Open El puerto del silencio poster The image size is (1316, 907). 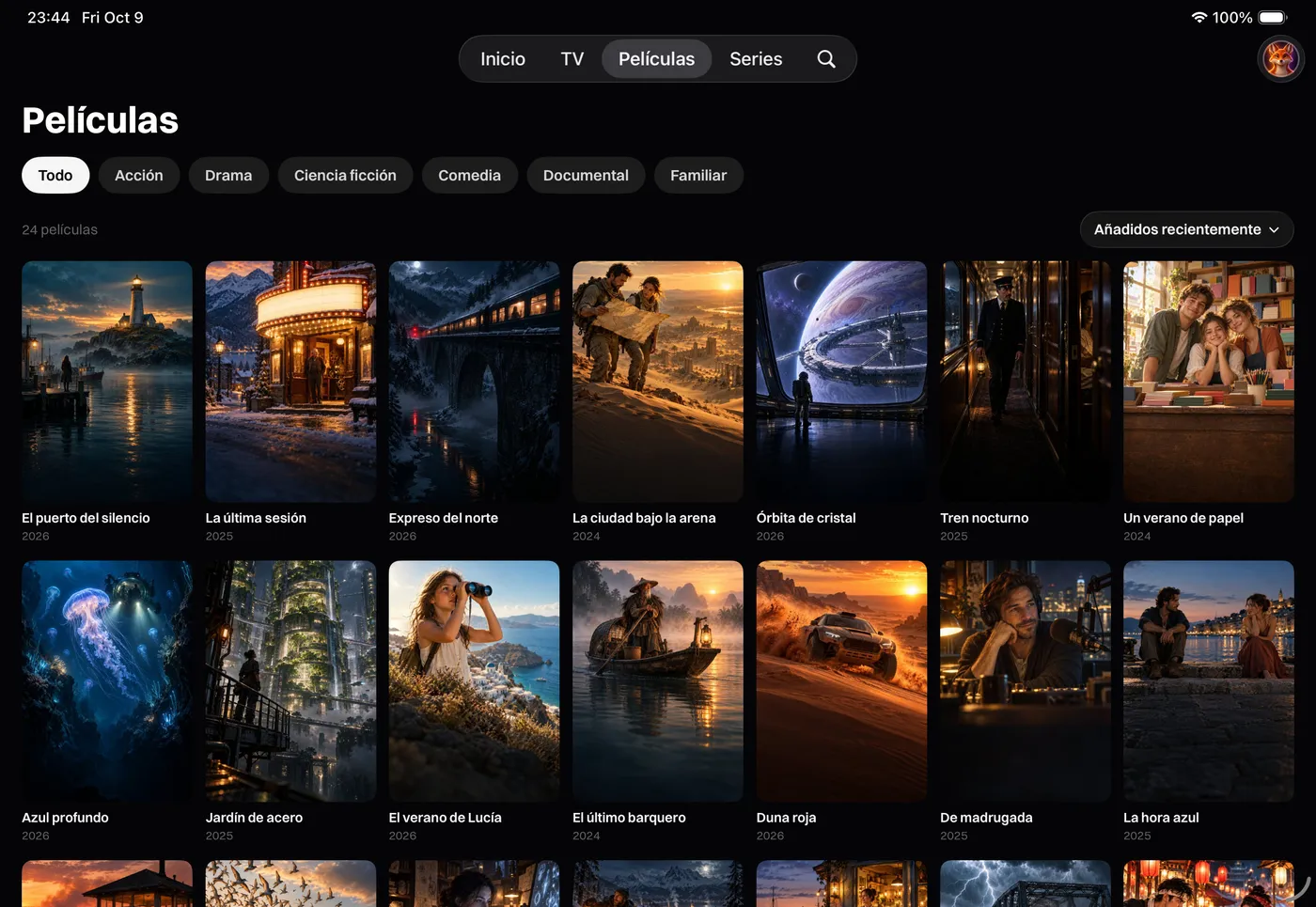pos(107,382)
